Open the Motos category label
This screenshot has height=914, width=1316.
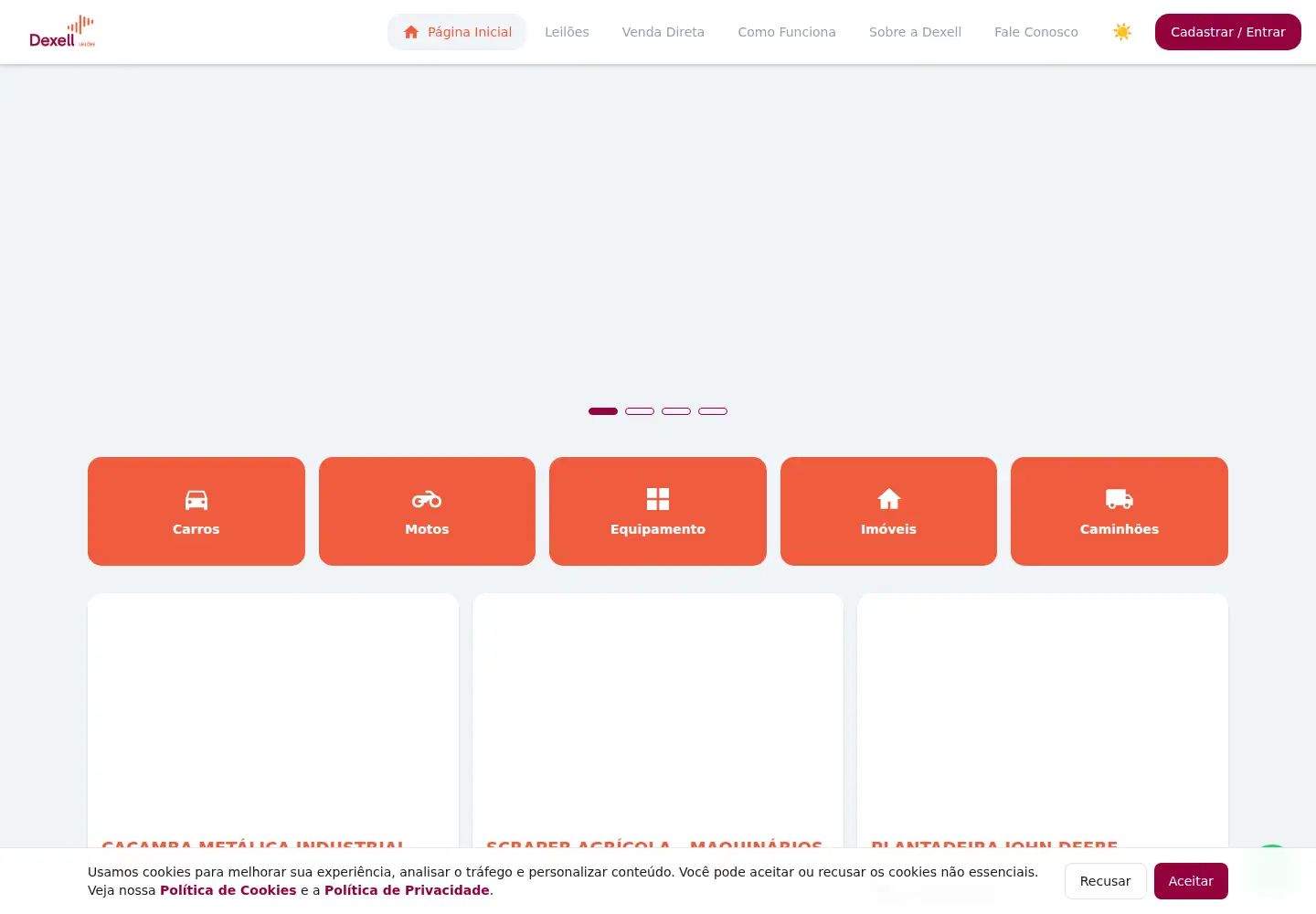427,529
